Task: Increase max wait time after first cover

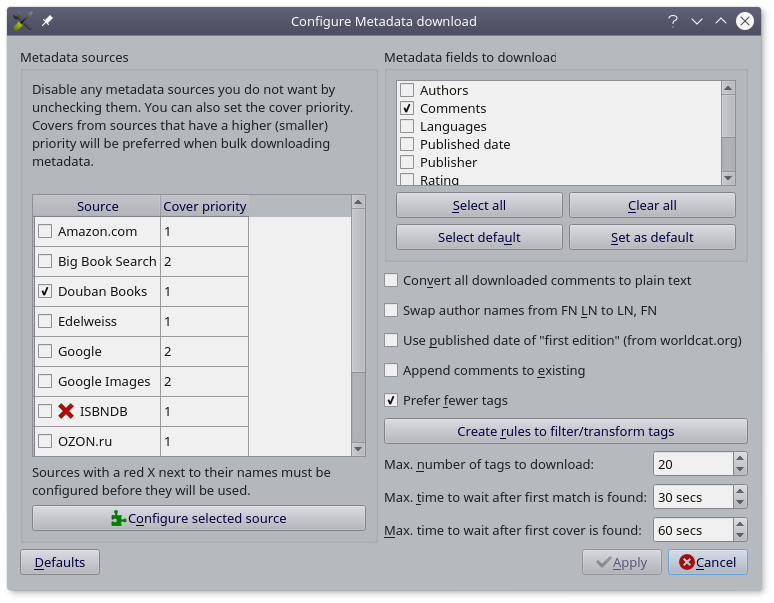Action: 740,525
